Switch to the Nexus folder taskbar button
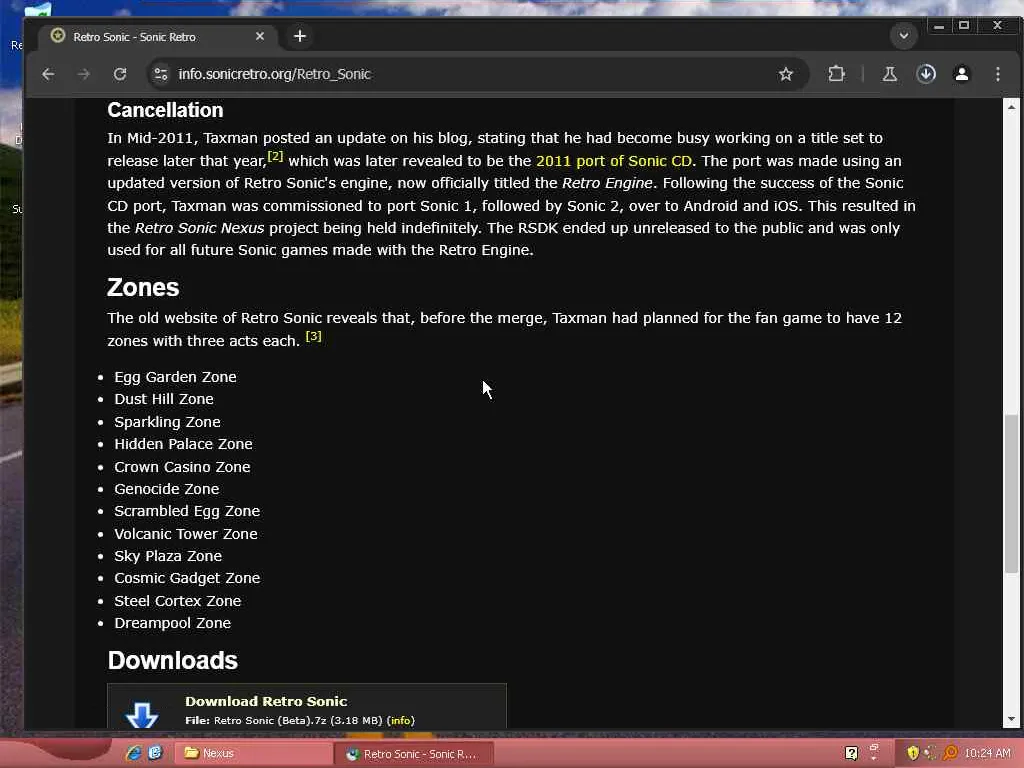1024x768 pixels. click(253, 754)
